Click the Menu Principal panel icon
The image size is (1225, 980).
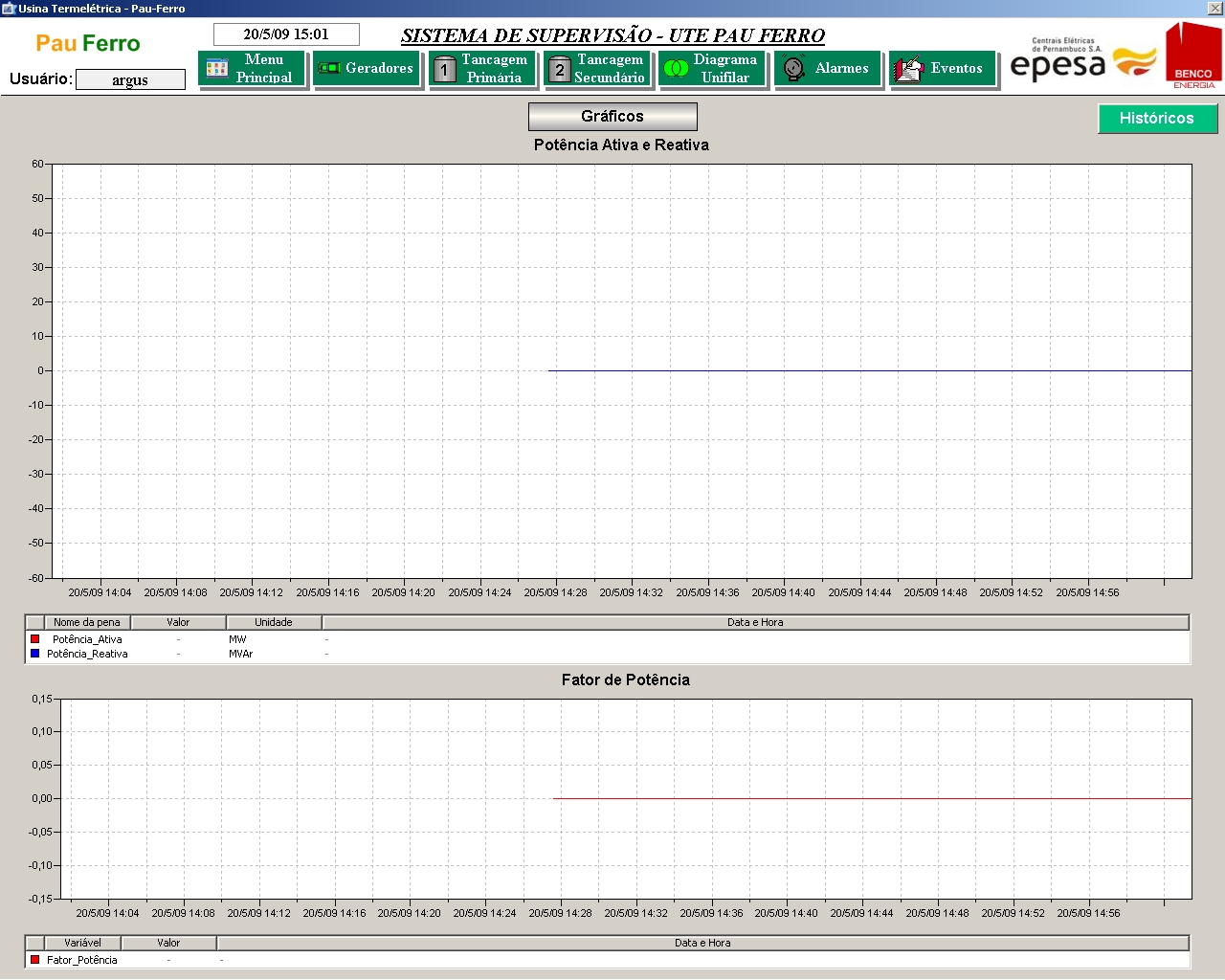tap(217, 68)
